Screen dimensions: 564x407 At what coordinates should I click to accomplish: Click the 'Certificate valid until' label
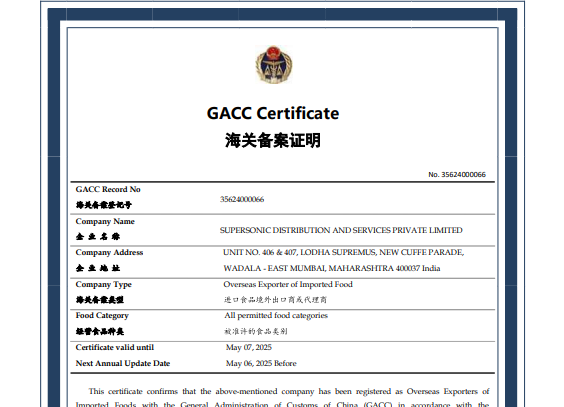click(x=115, y=347)
